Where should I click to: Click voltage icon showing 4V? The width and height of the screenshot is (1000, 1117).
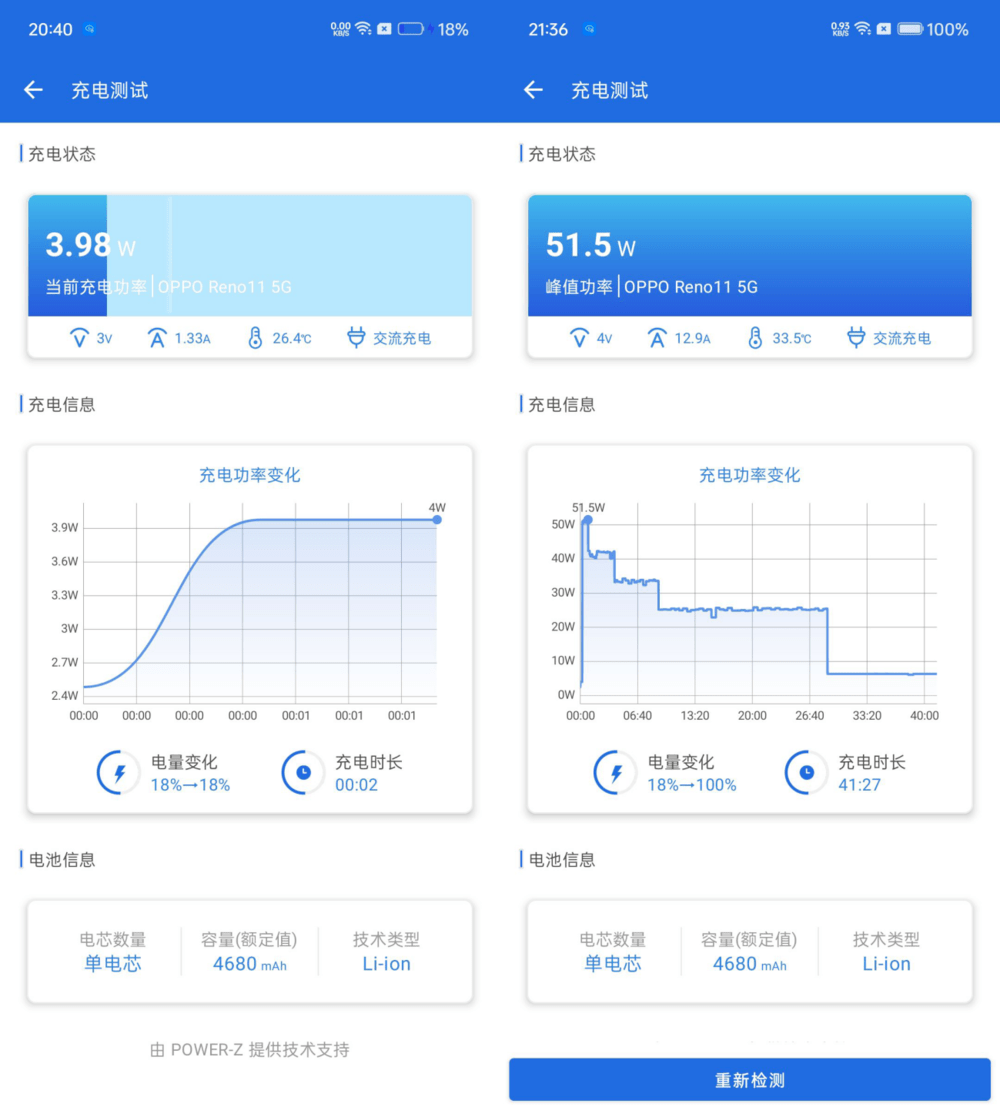point(579,338)
